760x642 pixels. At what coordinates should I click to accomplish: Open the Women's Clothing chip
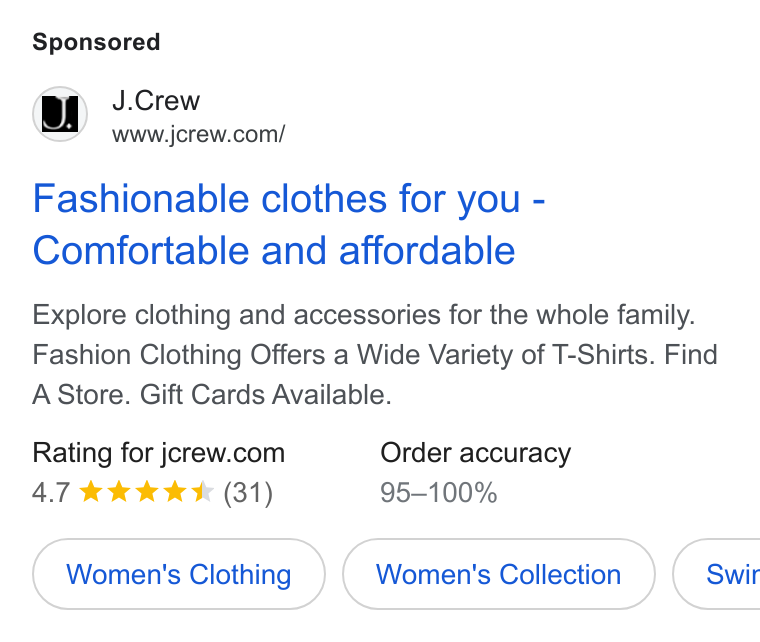pos(179,574)
